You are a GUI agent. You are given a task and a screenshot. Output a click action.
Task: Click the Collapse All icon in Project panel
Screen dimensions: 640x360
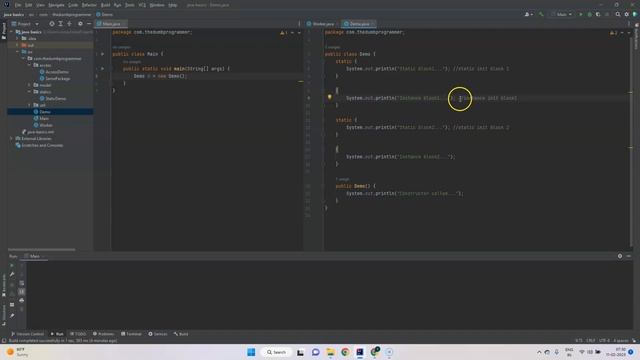(x=69, y=24)
